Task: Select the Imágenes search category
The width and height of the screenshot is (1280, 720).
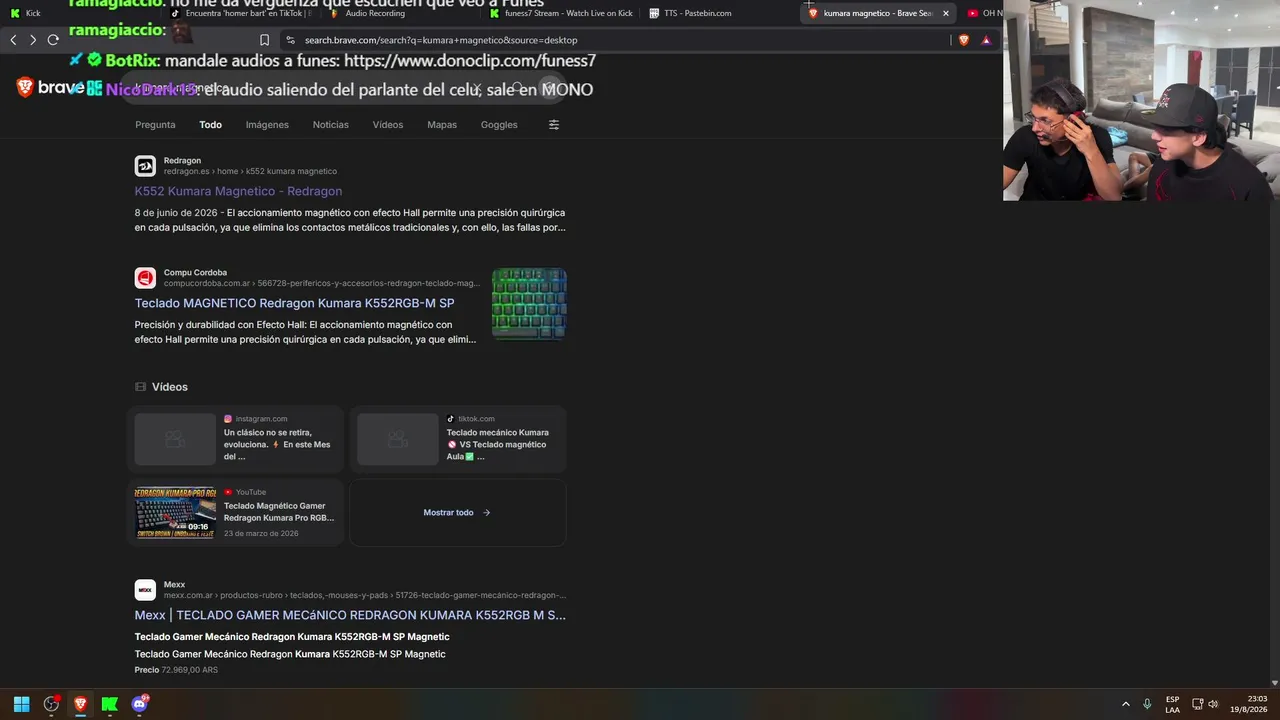Action: [267, 125]
